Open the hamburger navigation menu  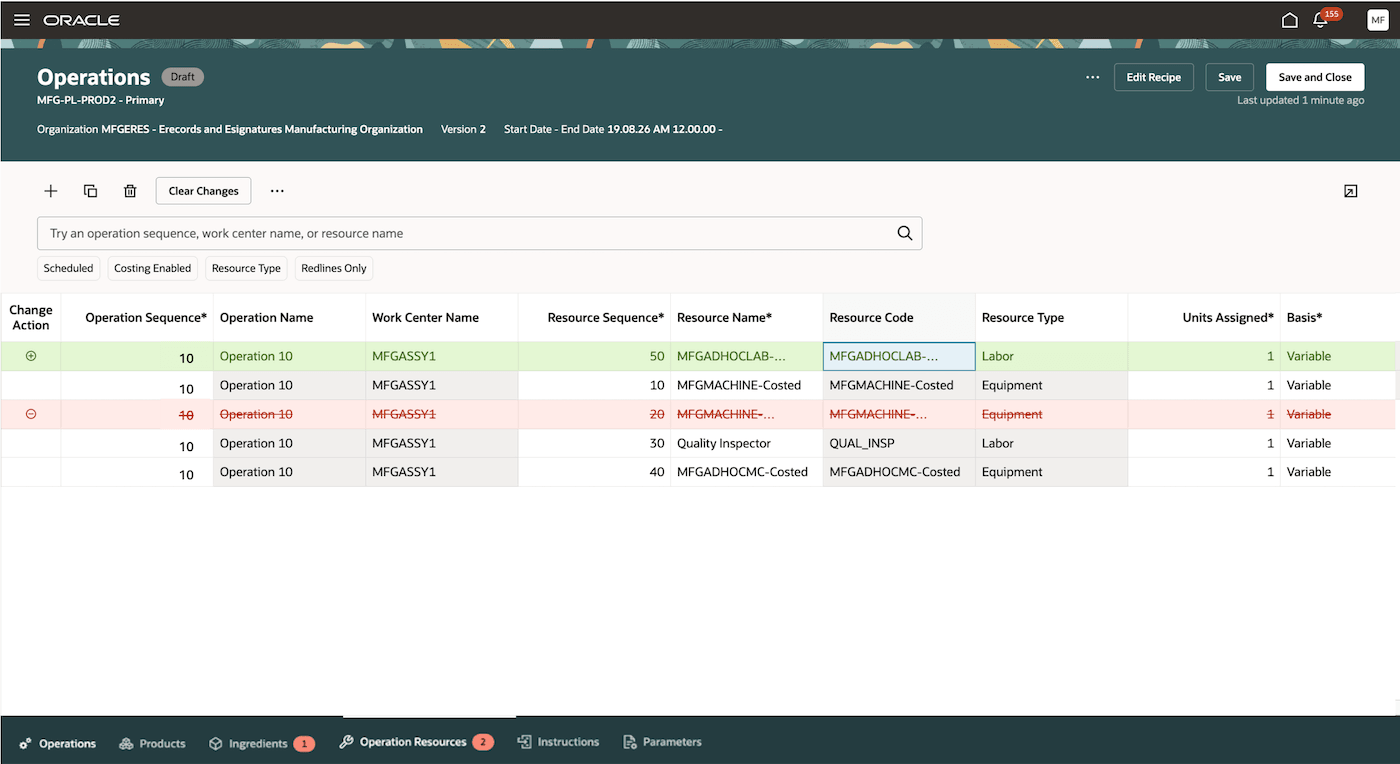[x=22, y=20]
